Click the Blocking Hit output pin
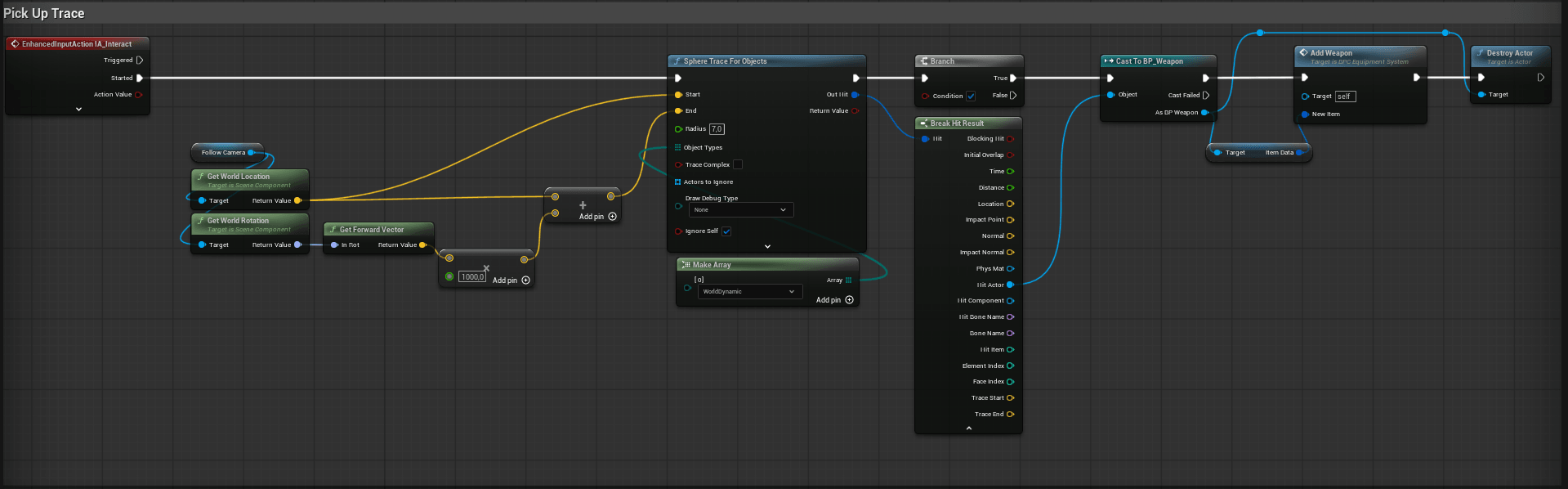1568x489 pixels. [1010, 139]
